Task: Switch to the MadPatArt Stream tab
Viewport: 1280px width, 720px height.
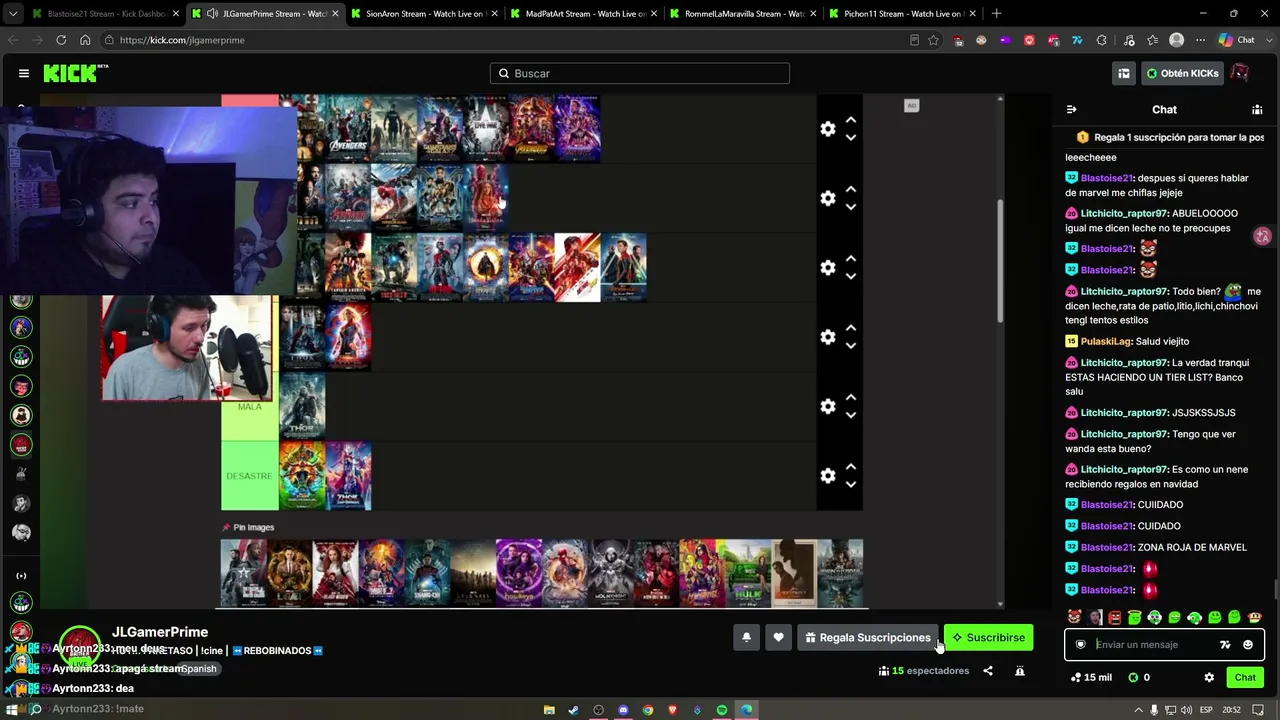Action: coord(583,14)
